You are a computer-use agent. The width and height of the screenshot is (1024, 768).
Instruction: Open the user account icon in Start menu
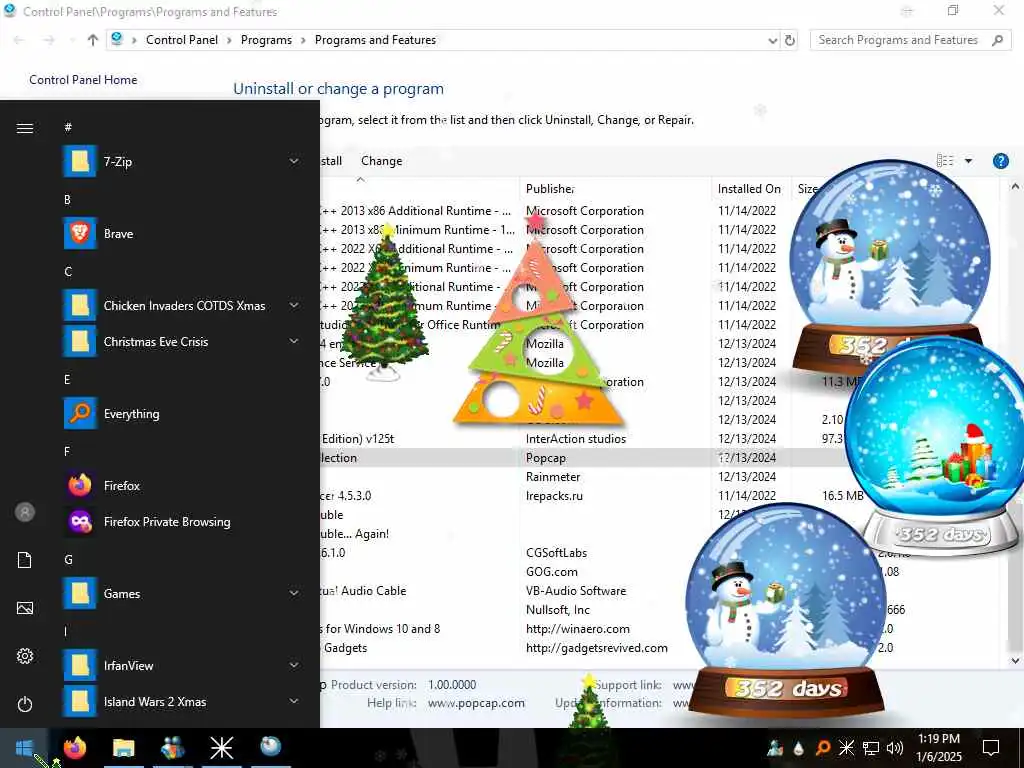click(x=25, y=512)
